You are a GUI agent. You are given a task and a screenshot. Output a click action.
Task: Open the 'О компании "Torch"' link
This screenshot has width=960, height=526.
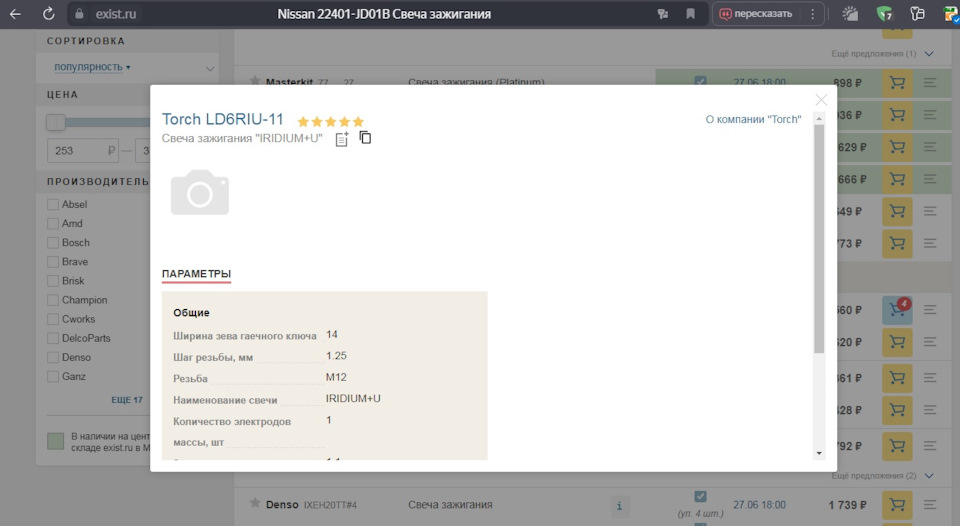(x=753, y=119)
